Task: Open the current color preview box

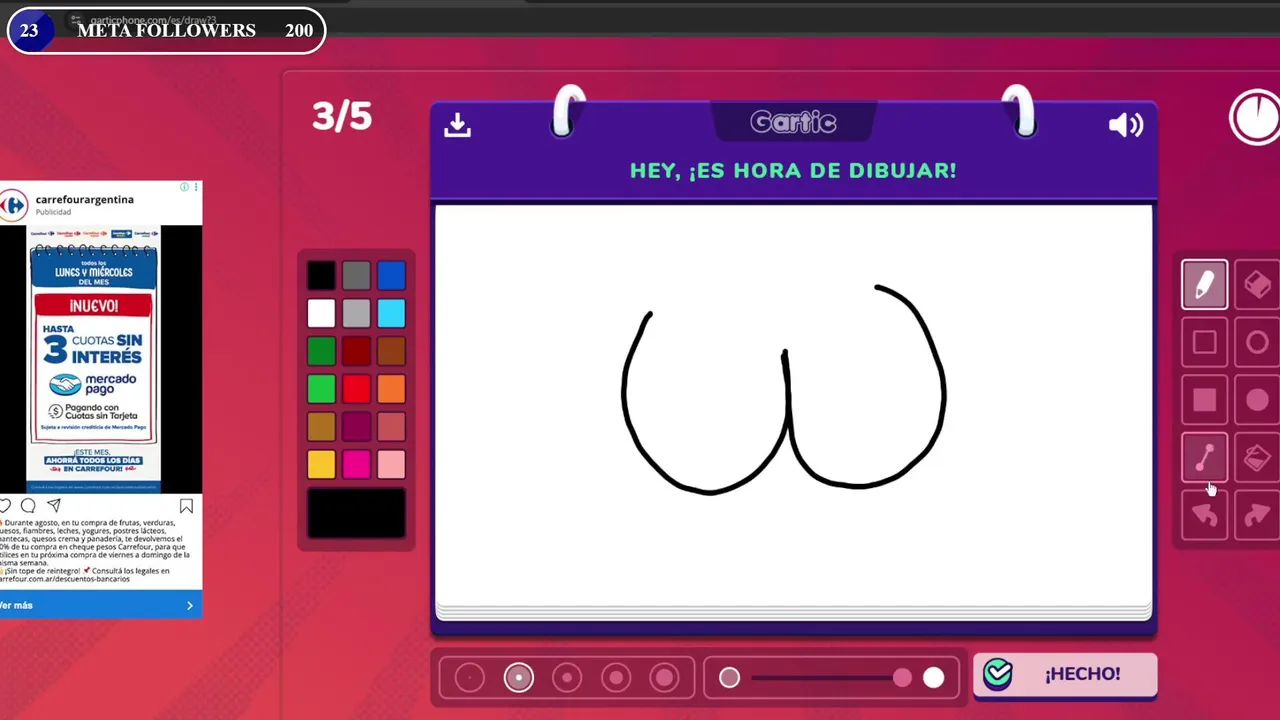Action: click(x=356, y=513)
